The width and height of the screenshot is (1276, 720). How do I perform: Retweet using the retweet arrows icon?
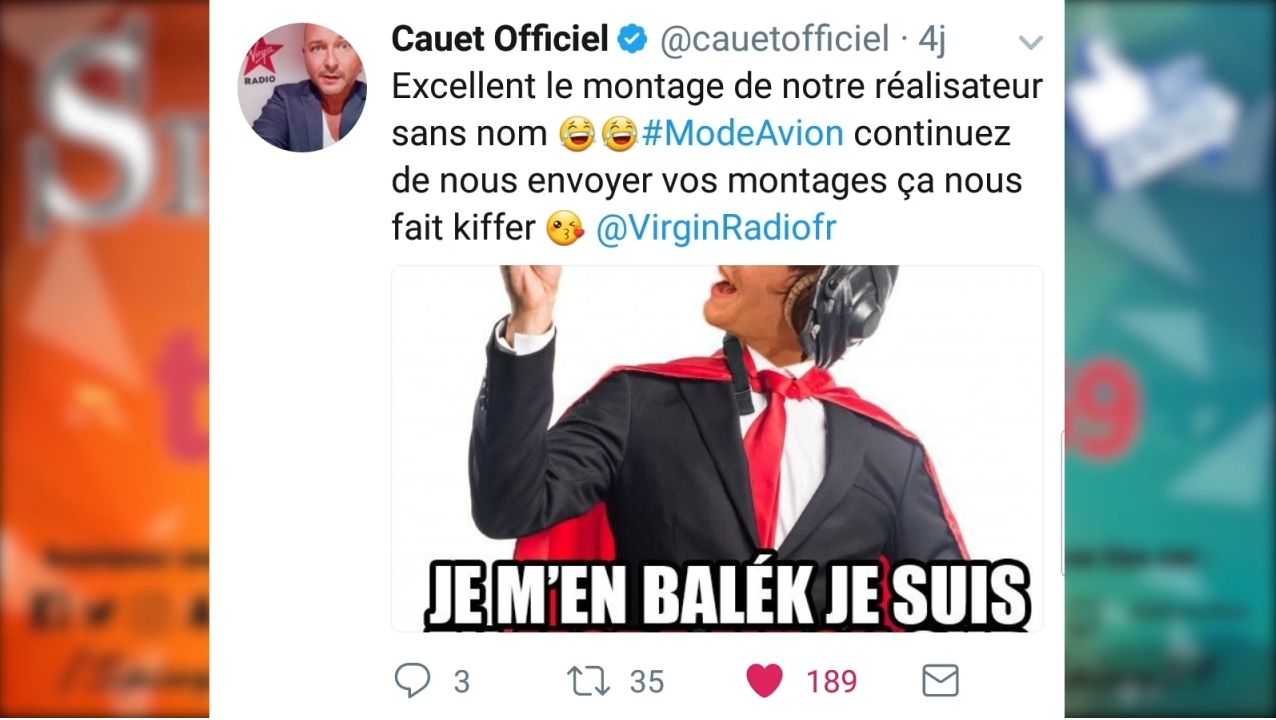[x=588, y=681]
